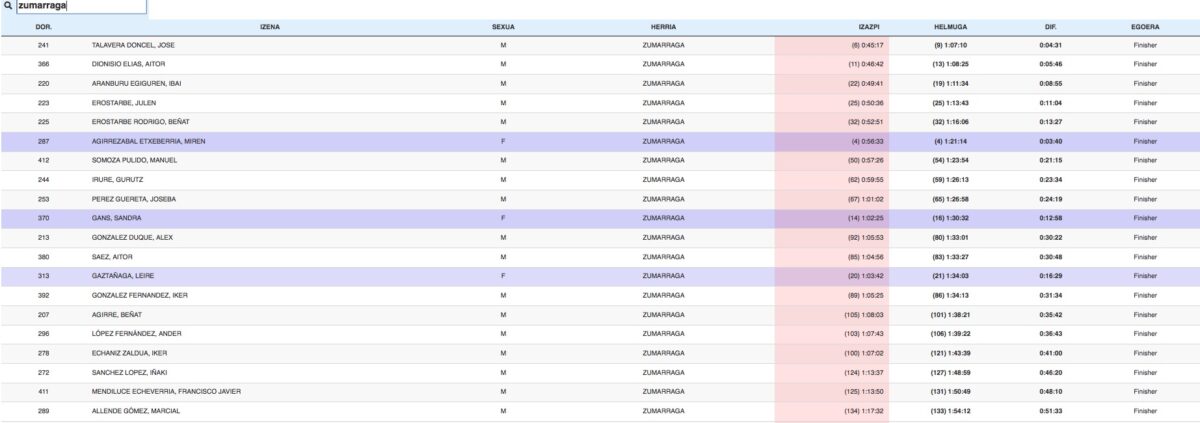Click the SEXUA column header
Viewport: 1200px width, 423px height.
pyautogui.click(x=503, y=26)
